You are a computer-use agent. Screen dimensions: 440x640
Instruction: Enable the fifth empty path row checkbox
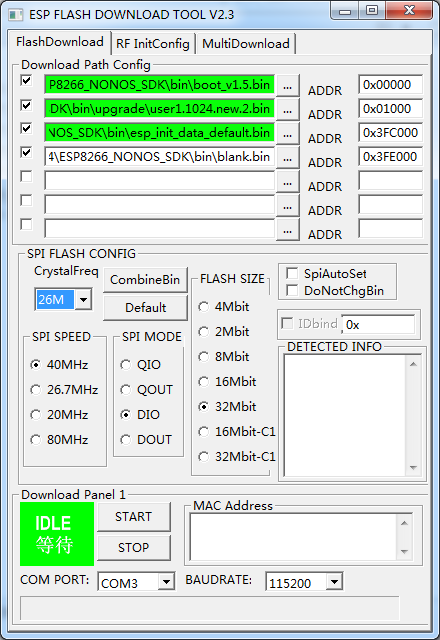click(27, 176)
